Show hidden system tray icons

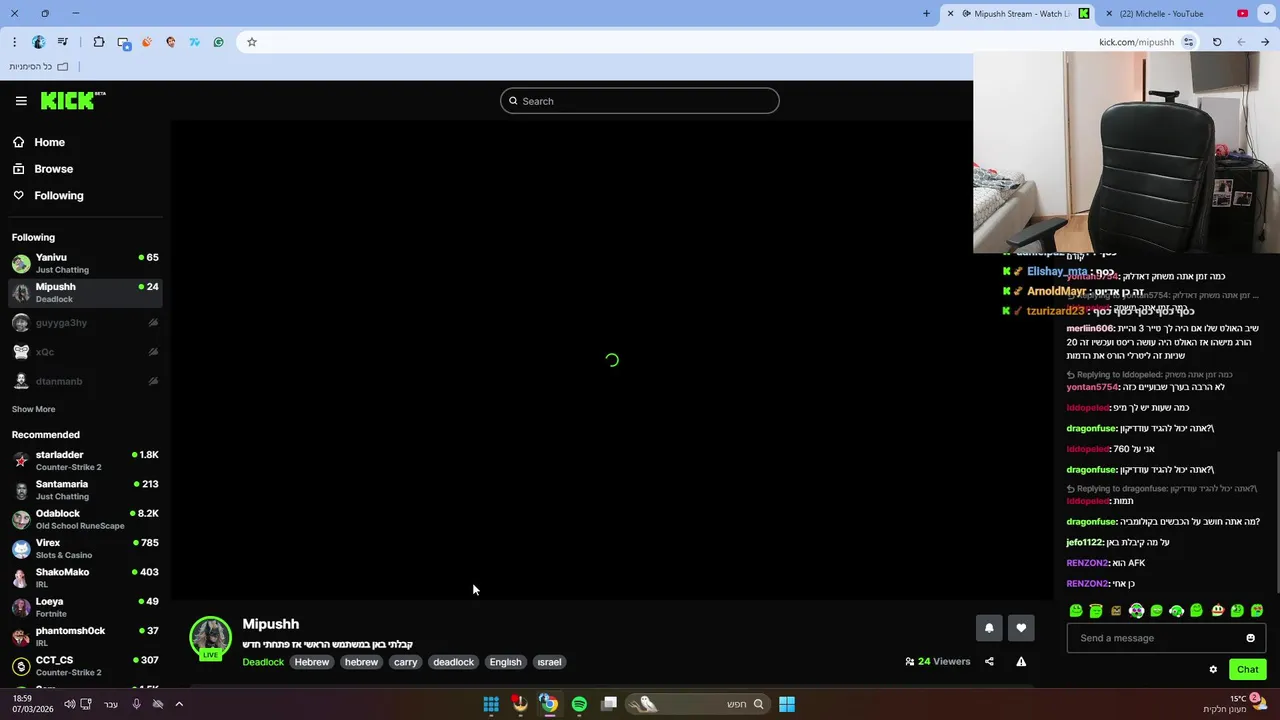pyautogui.click(x=179, y=704)
